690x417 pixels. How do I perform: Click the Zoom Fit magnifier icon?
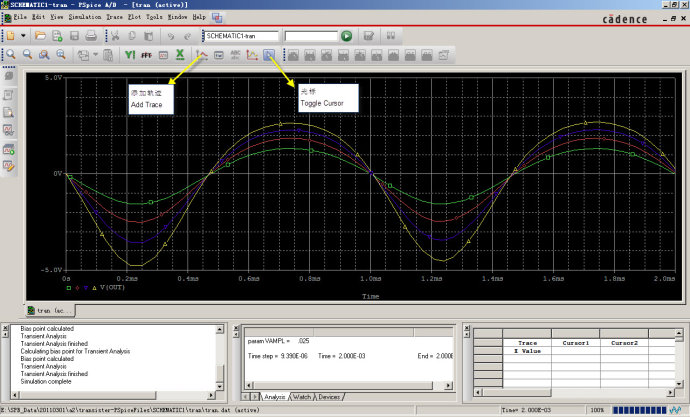point(61,54)
